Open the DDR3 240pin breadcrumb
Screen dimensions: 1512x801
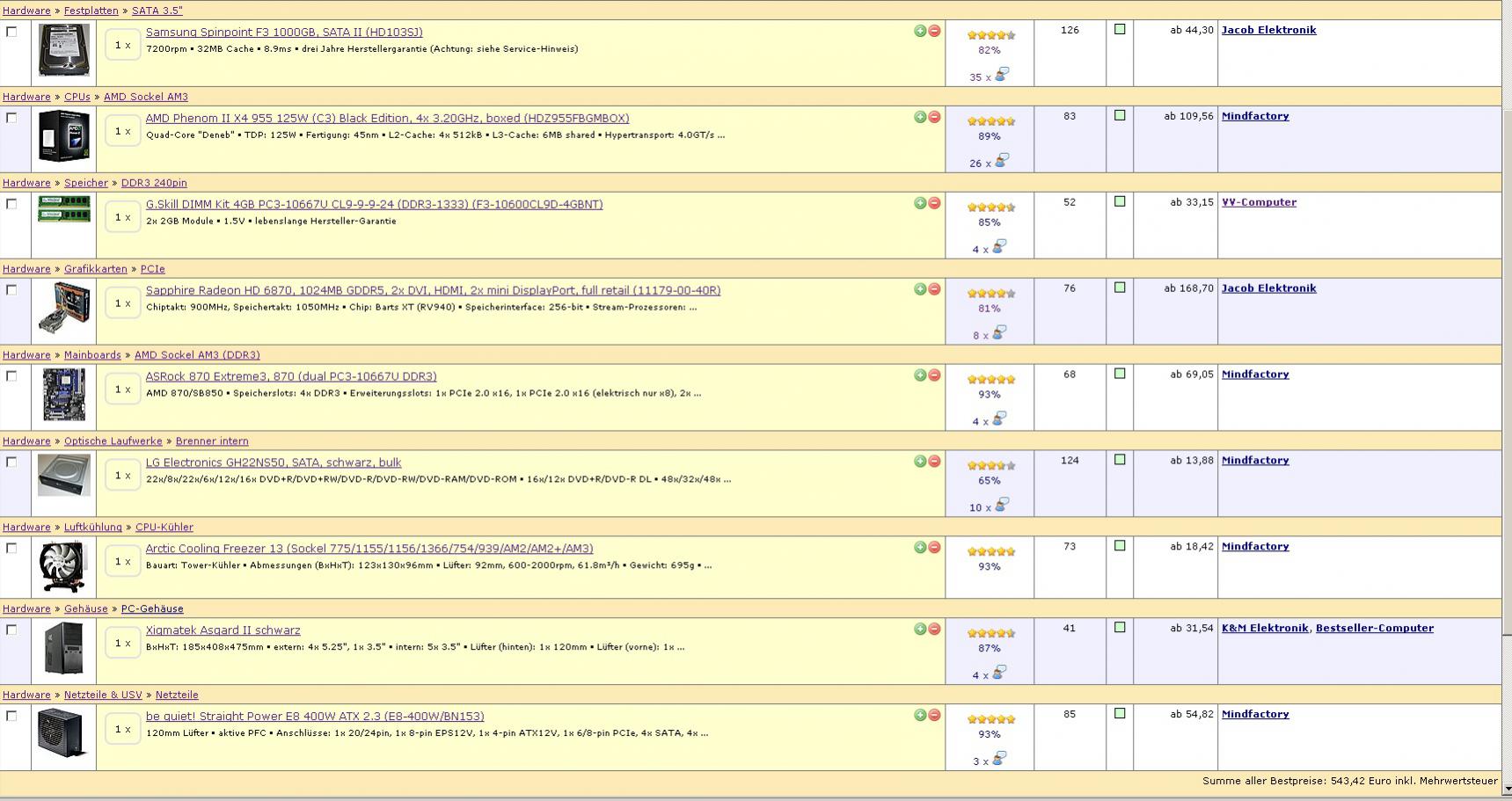pos(154,183)
